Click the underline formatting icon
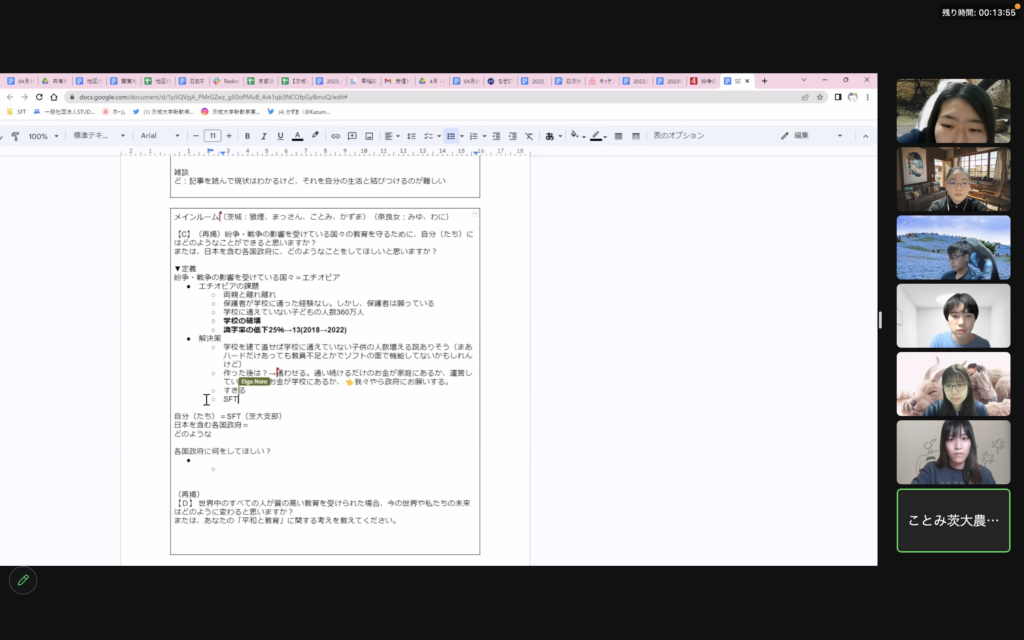The height and width of the screenshot is (640, 1024). click(x=281, y=136)
